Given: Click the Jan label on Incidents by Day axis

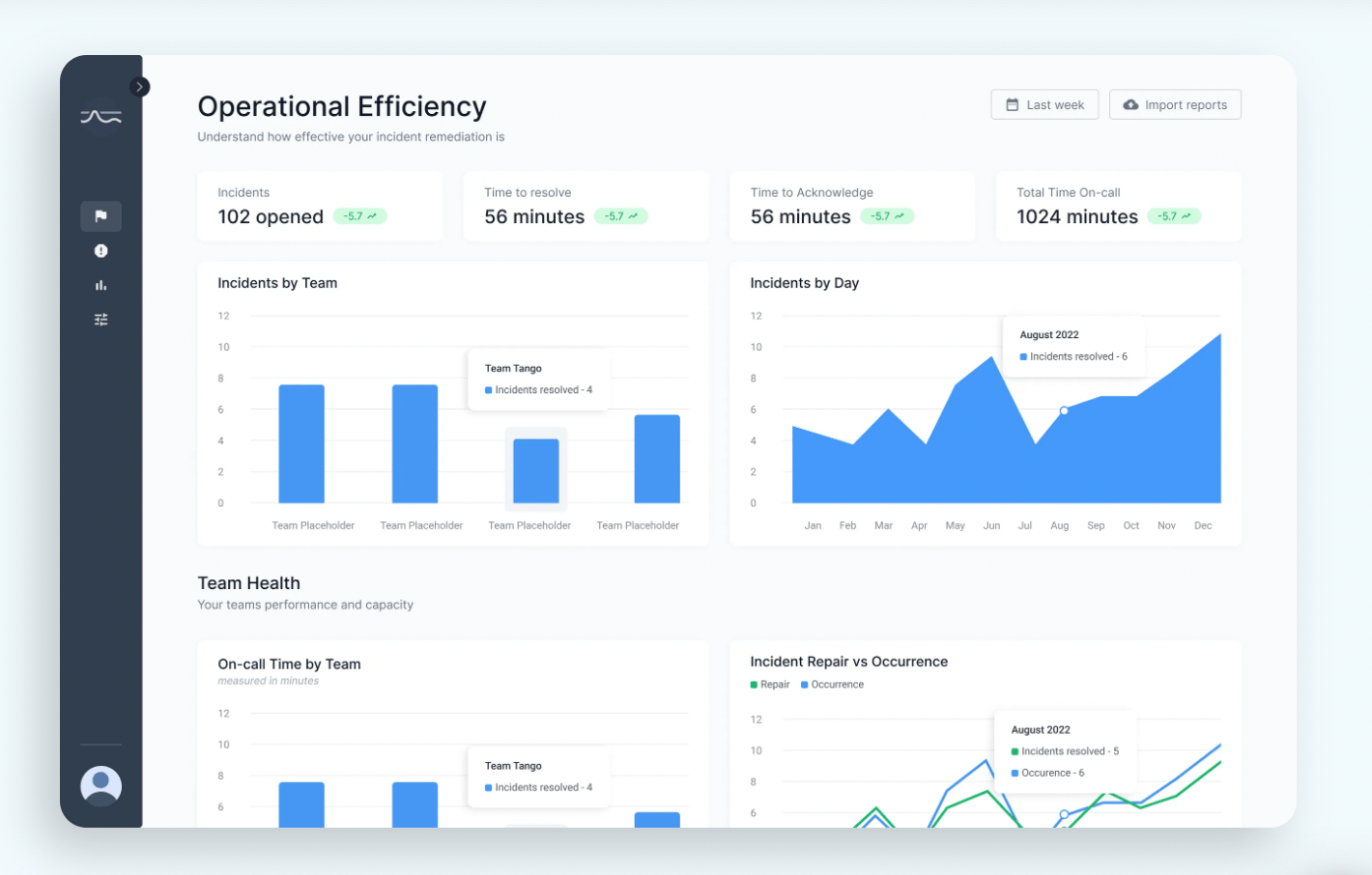Looking at the screenshot, I should (813, 525).
